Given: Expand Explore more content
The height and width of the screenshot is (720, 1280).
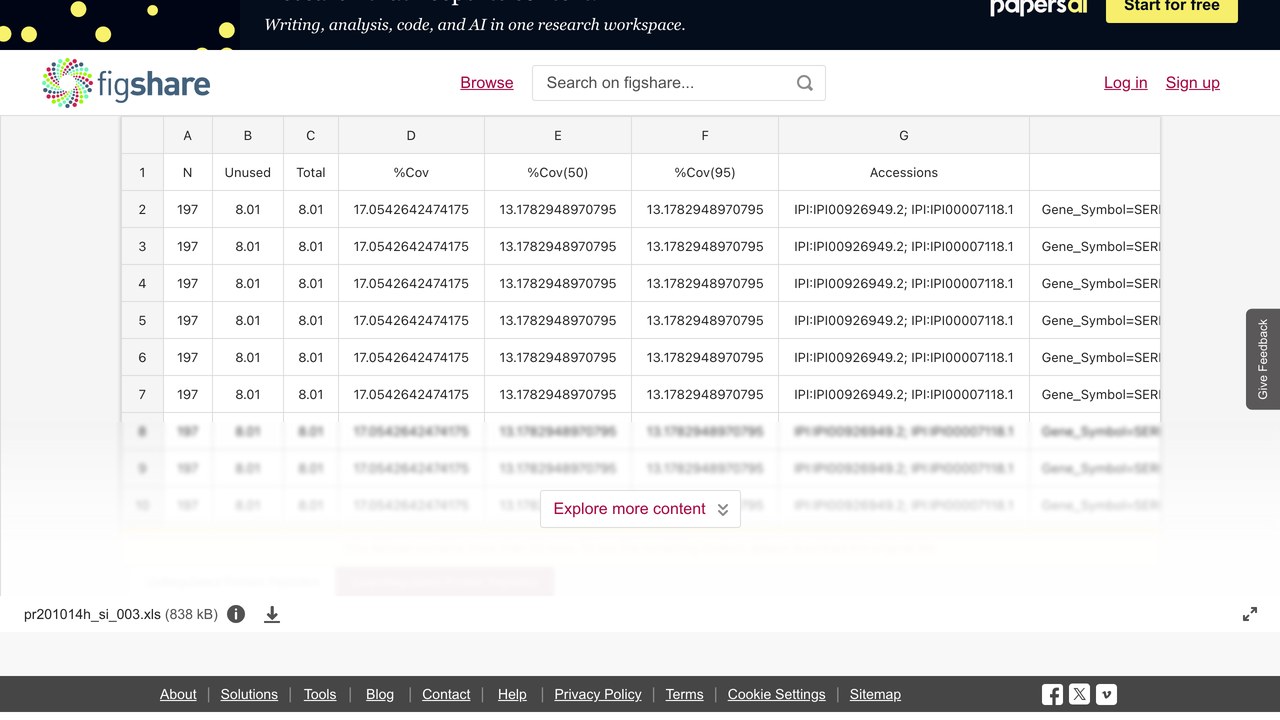Looking at the screenshot, I should [x=640, y=509].
